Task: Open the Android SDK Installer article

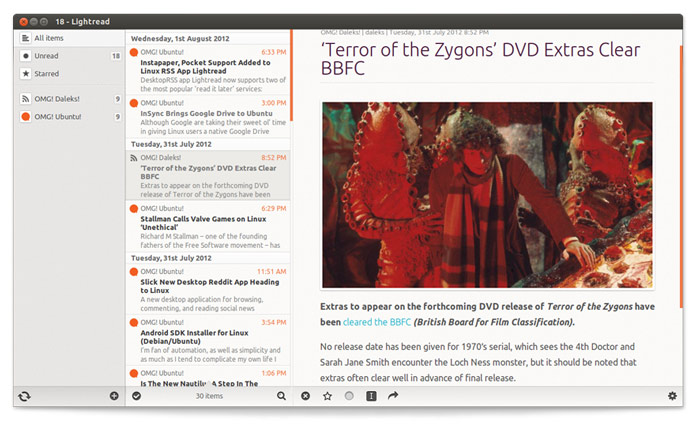Action: coord(207,339)
